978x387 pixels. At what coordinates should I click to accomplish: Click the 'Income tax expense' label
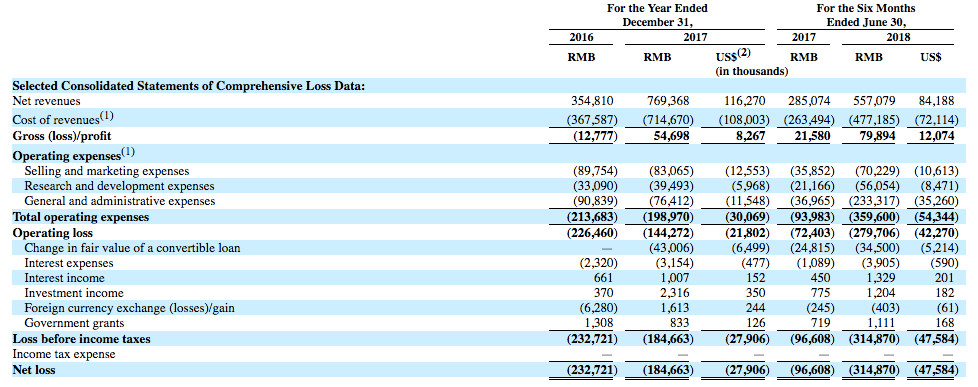click(x=64, y=354)
